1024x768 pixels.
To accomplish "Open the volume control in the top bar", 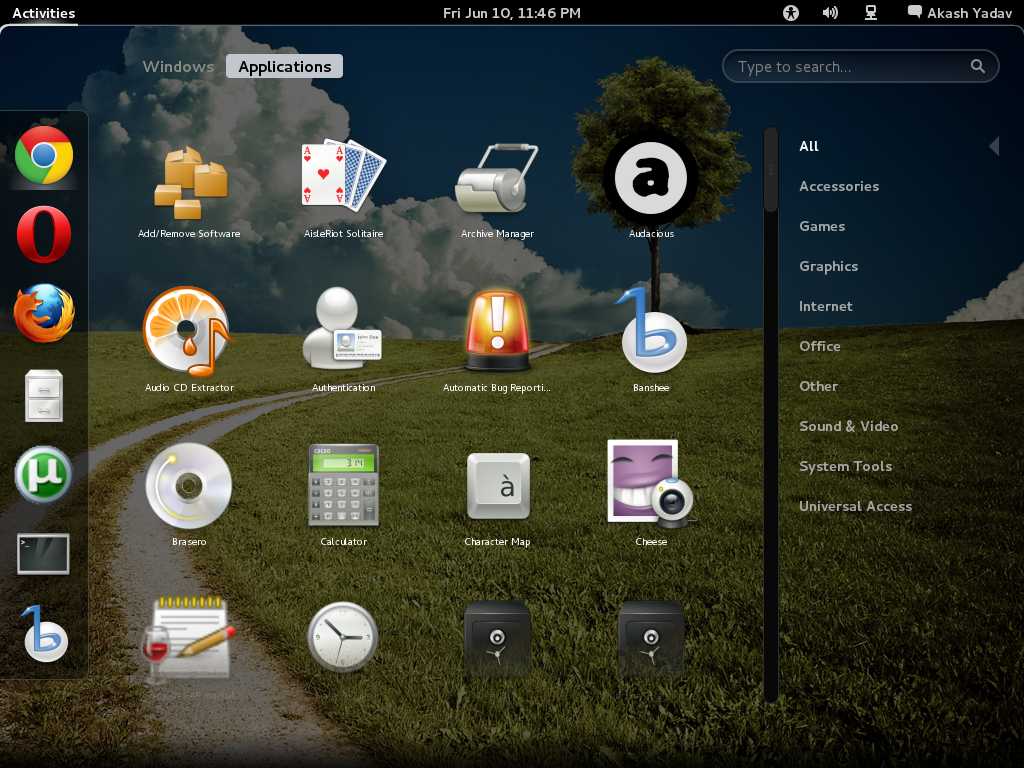I will [x=830, y=13].
